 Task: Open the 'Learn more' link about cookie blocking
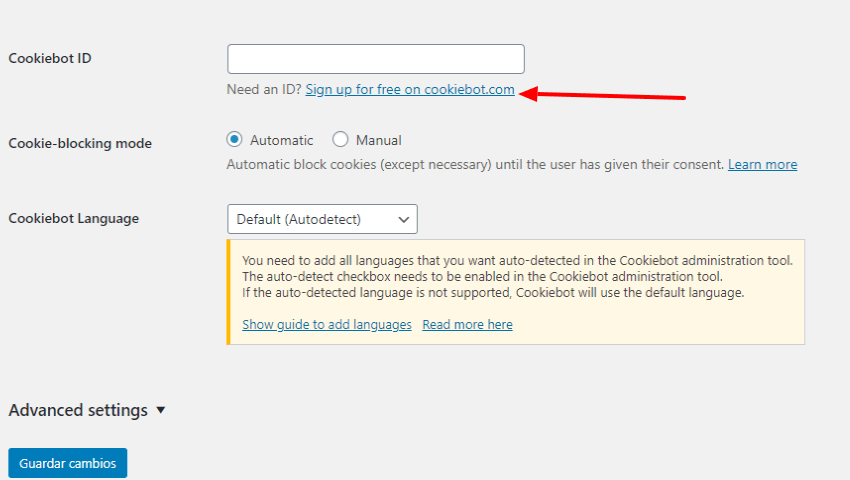[762, 164]
